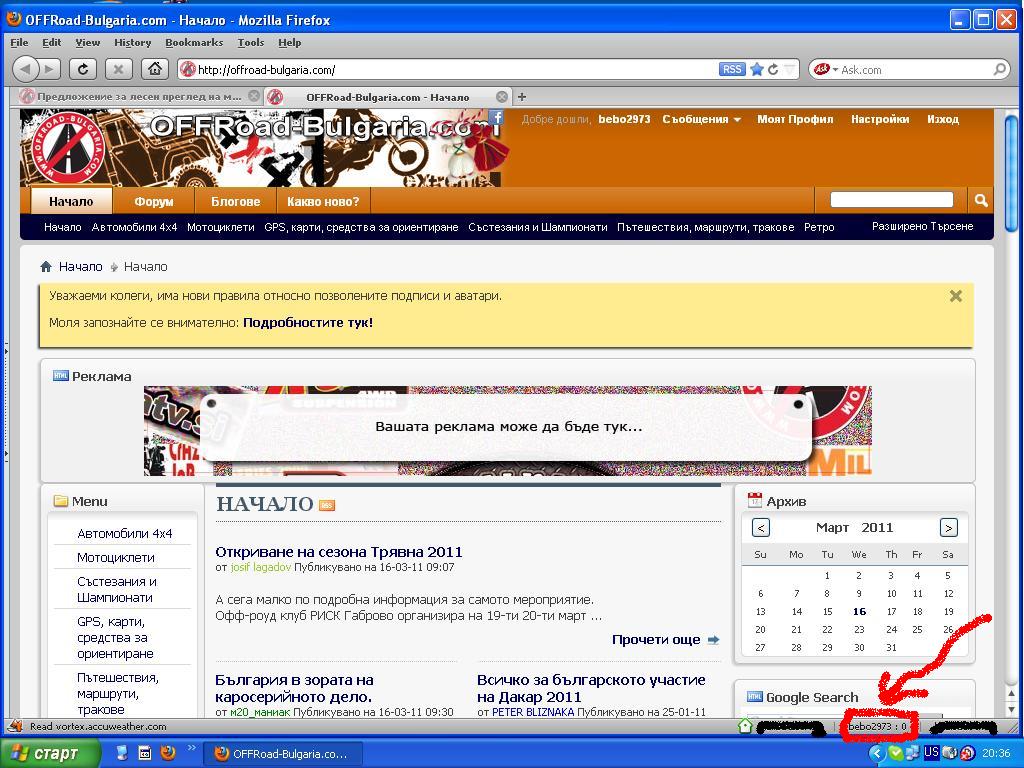The width and height of the screenshot is (1024, 768).
Task: Open the 'Настройки' header link
Action: 880,119
